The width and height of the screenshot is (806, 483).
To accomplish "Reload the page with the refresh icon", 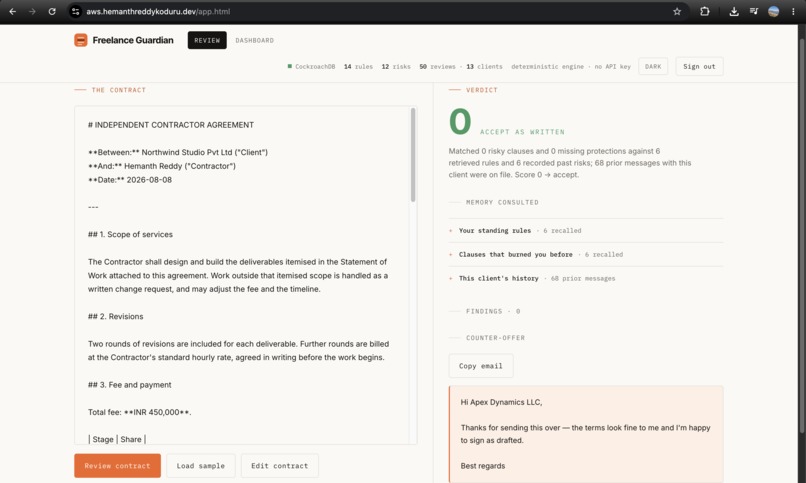I will click(x=52, y=11).
